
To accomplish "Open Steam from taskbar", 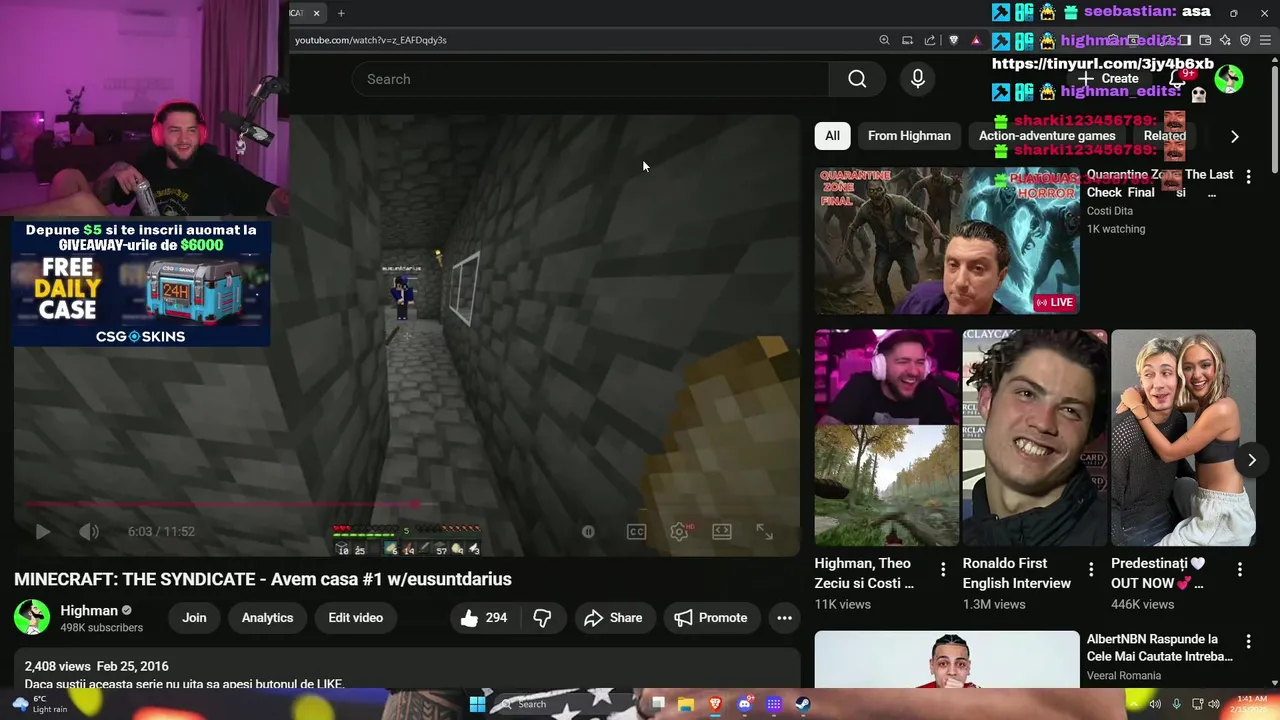I will point(803,704).
